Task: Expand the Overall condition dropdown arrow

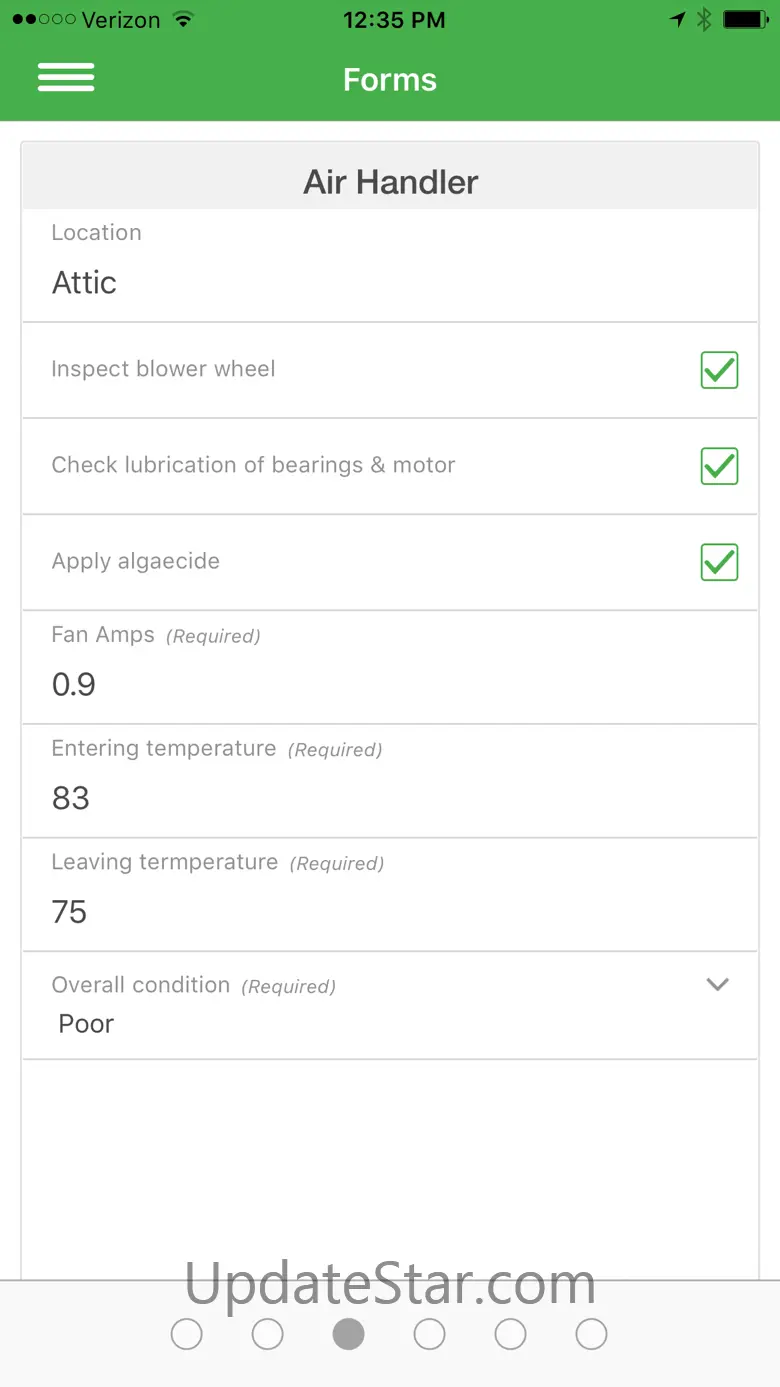Action: click(x=717, y=985)
